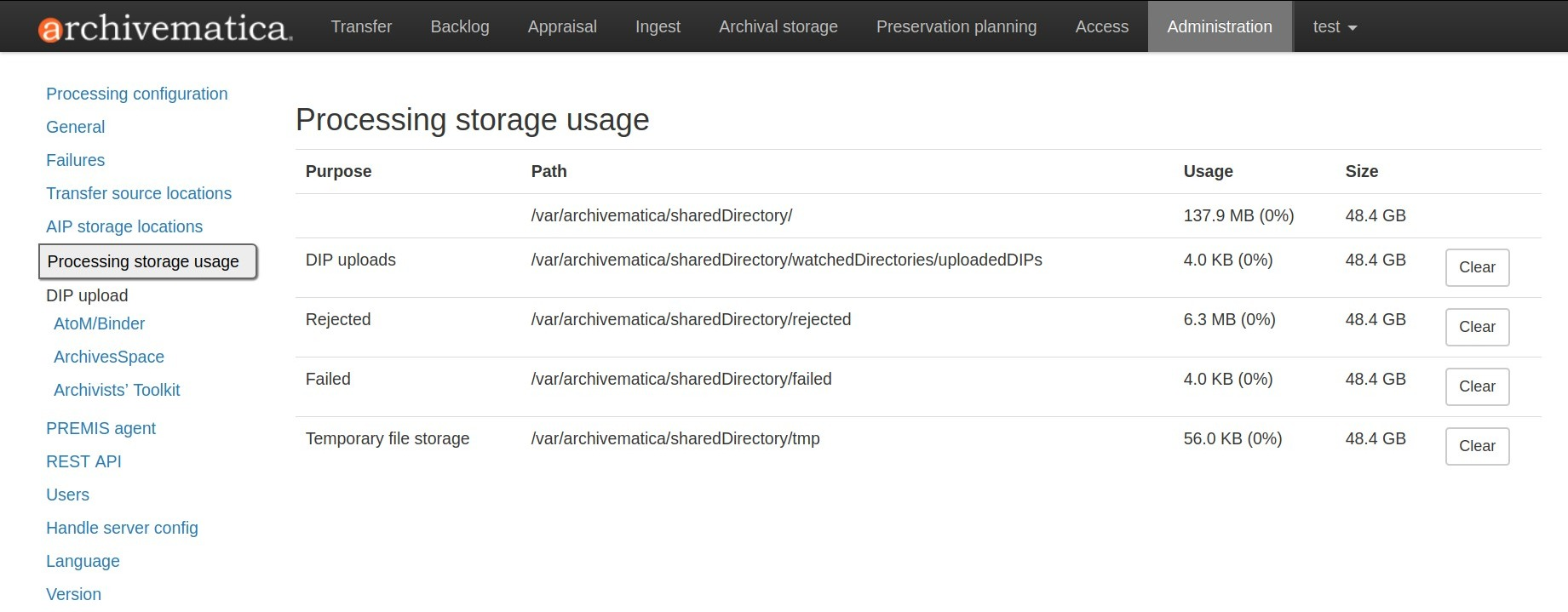Switch to the Appraisal tab
1568x612 pixels.
click(562, 27)
